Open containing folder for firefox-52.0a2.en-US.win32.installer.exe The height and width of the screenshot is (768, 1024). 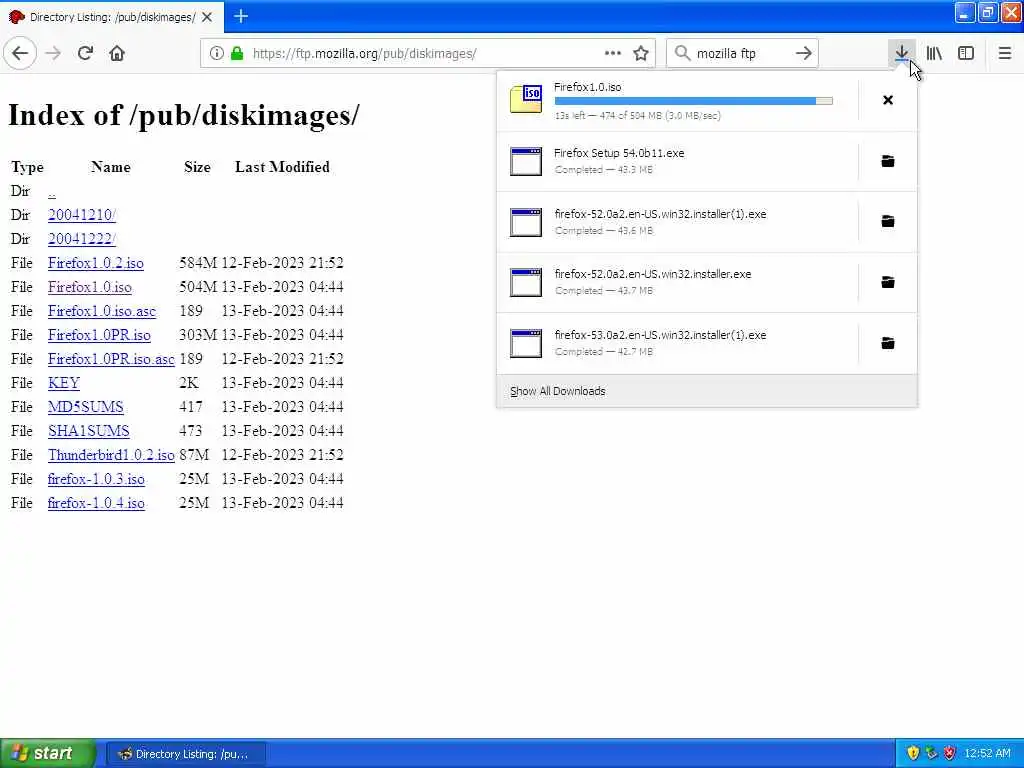click(888, 282)
